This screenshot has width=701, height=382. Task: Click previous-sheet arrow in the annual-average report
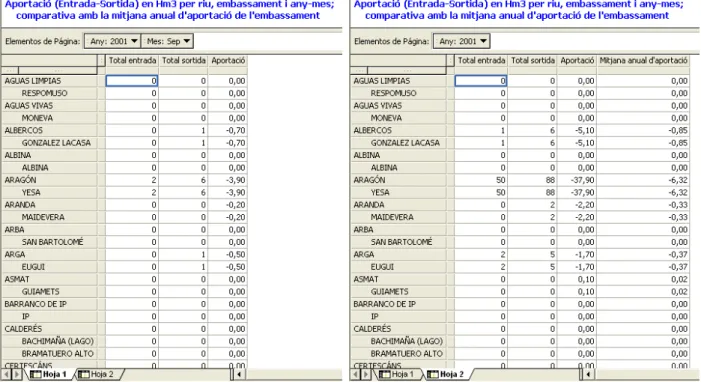(x=356, y=374)
